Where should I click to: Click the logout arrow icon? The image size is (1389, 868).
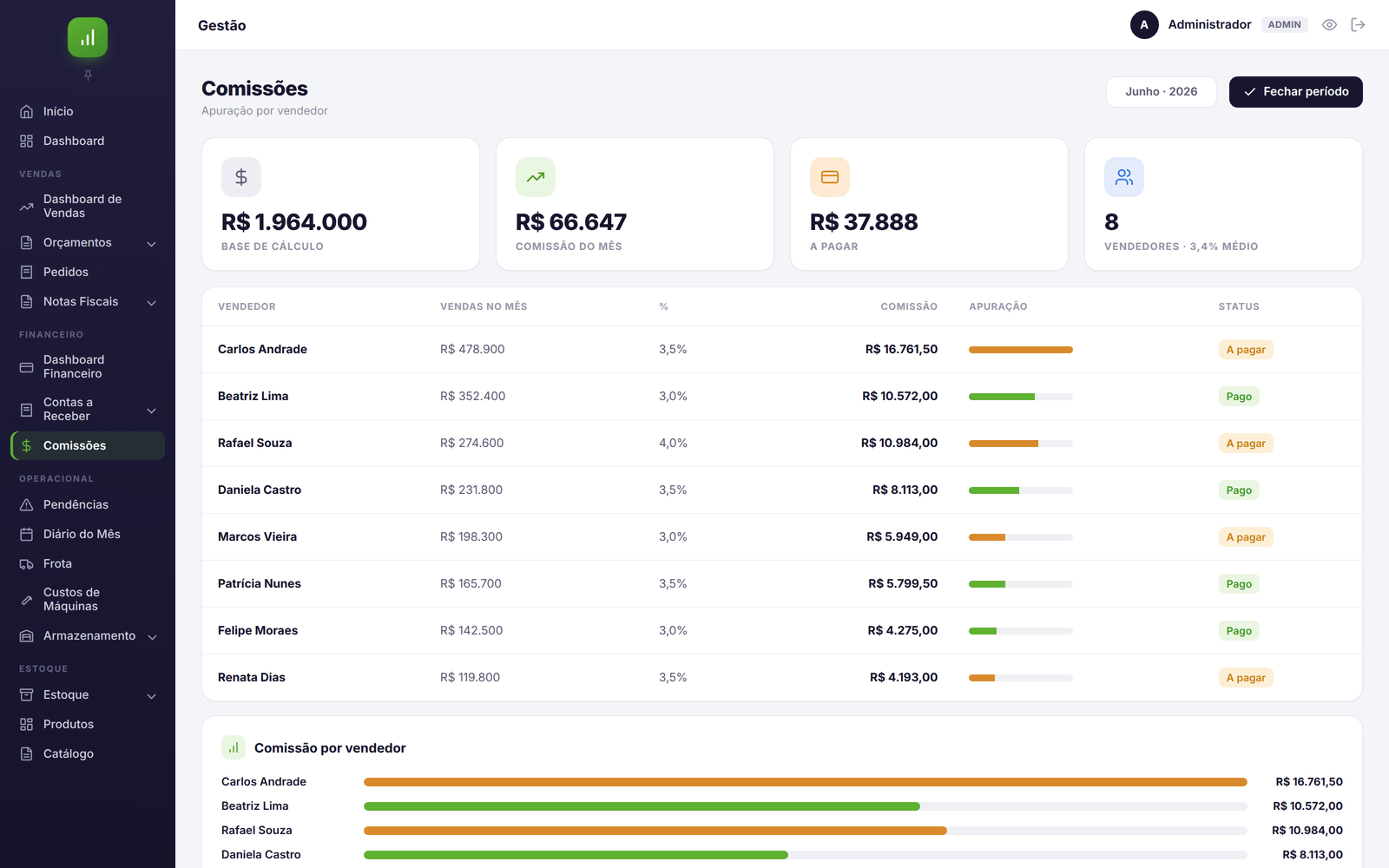click(x=1359, y=25)
